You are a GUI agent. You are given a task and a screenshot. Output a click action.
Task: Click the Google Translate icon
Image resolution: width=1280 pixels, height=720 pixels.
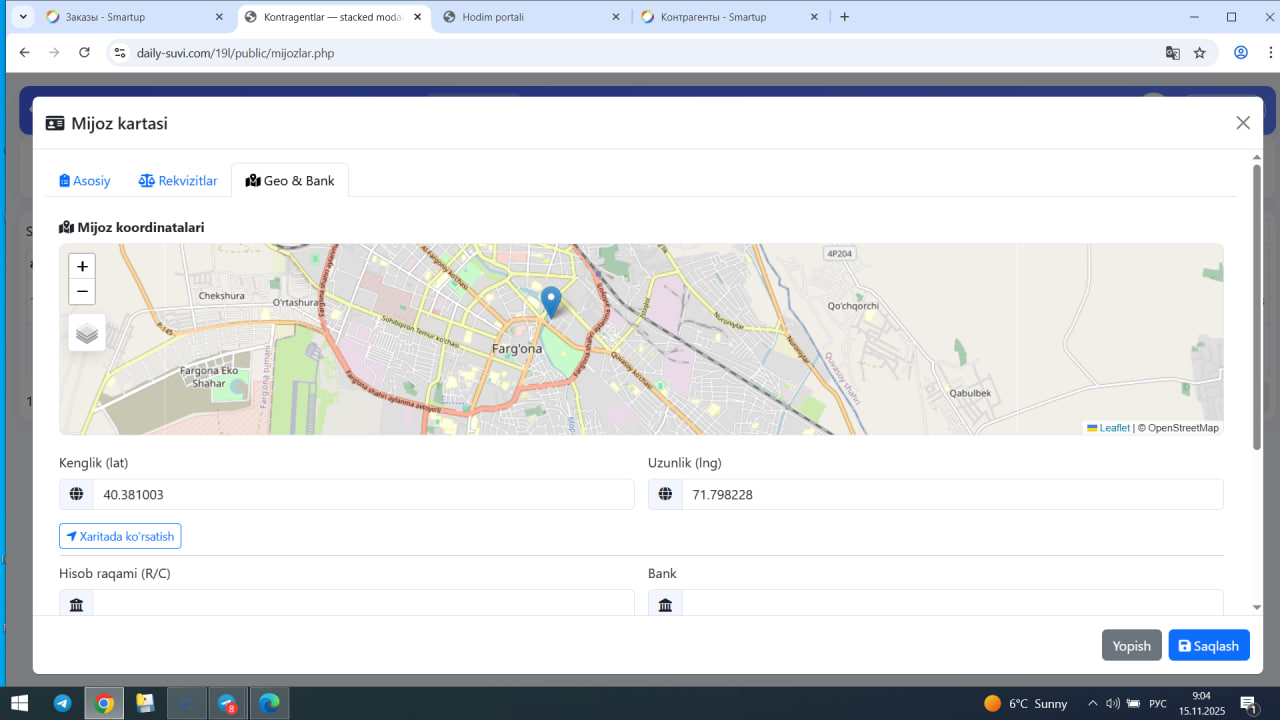click(1173, 53)
